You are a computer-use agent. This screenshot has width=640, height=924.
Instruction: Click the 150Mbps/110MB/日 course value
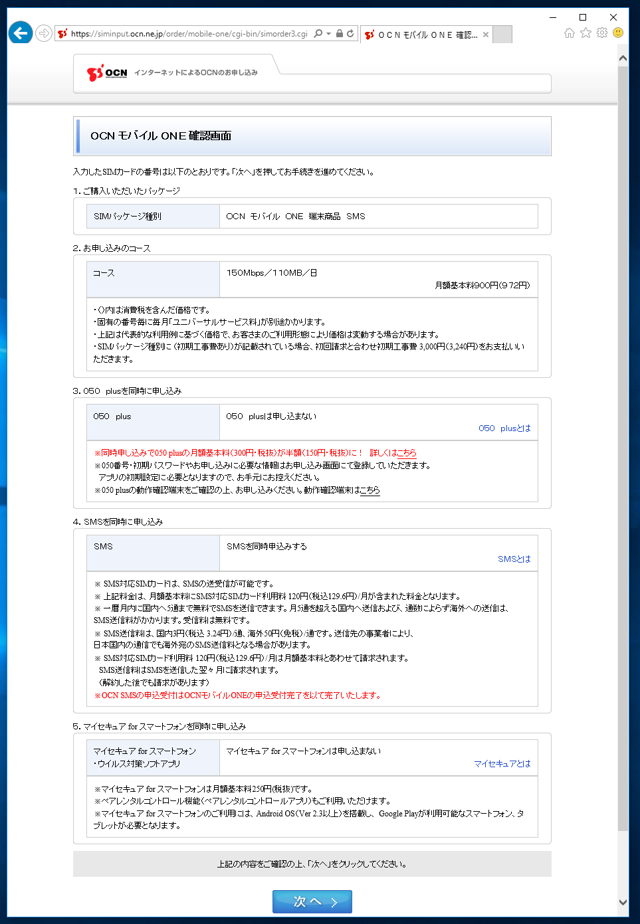coord(272,273)
